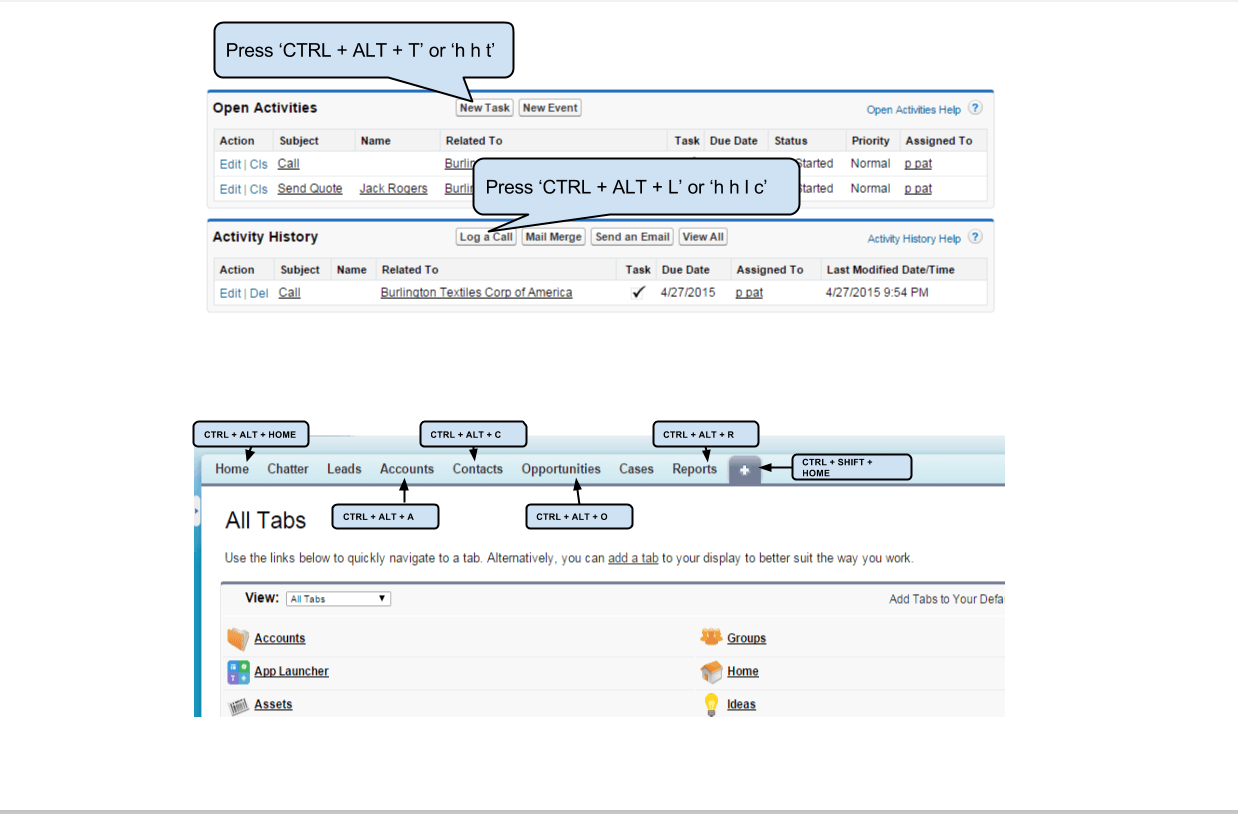Close the Call open activity with Cls
The height and width of the screenshot is (814, 1238).
259,164
